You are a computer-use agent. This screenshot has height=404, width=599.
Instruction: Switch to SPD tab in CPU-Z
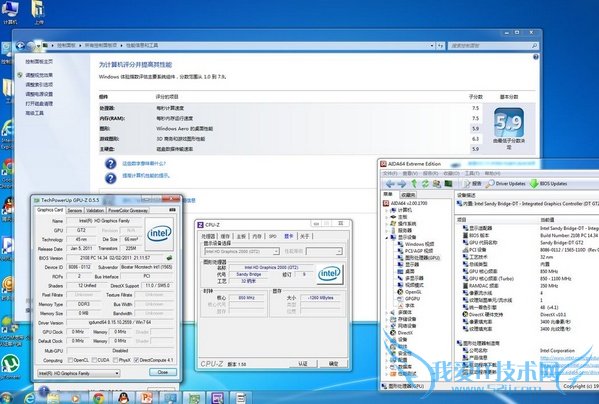272,236
